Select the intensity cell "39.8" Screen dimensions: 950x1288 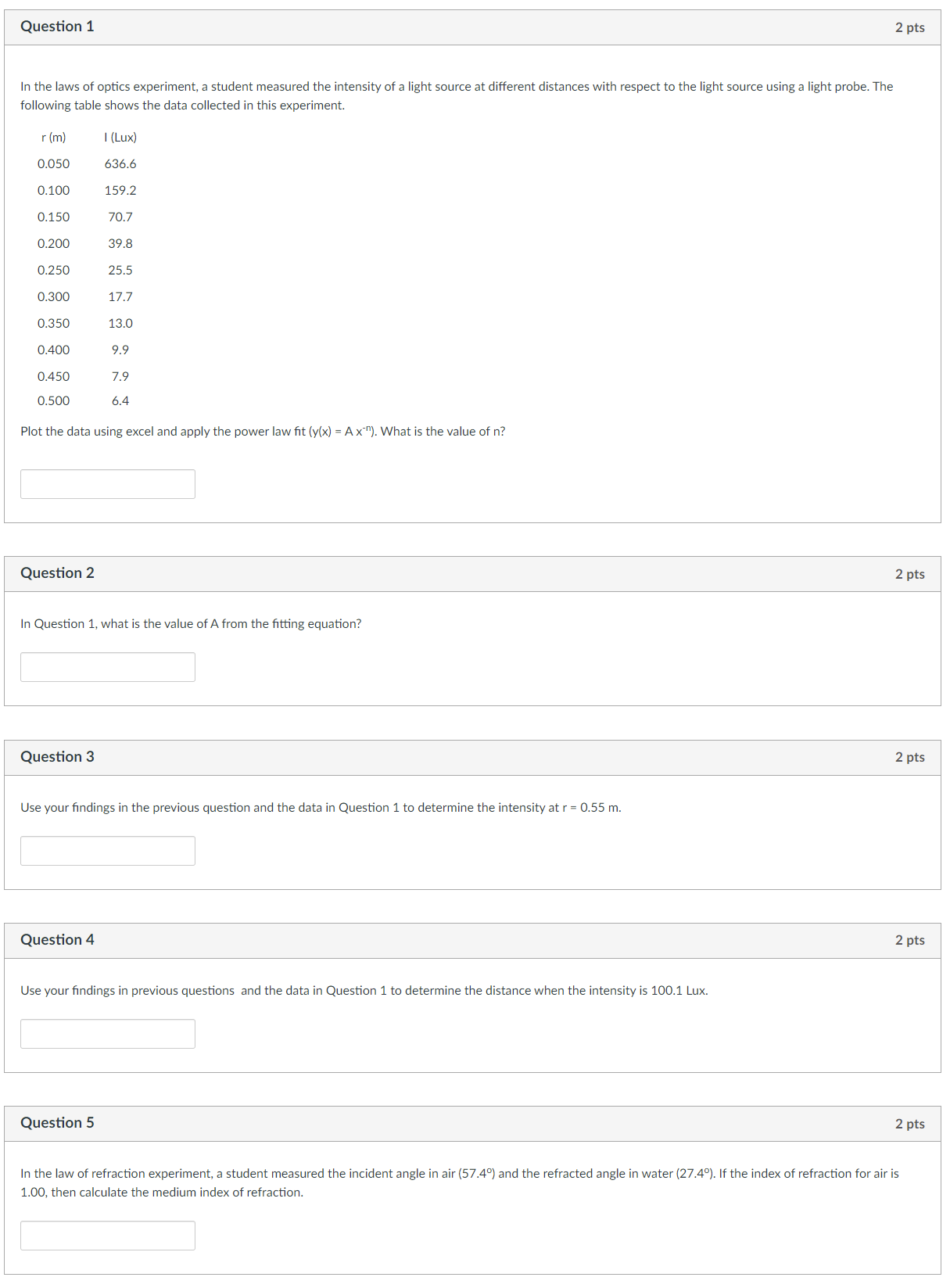click(120, 244)
